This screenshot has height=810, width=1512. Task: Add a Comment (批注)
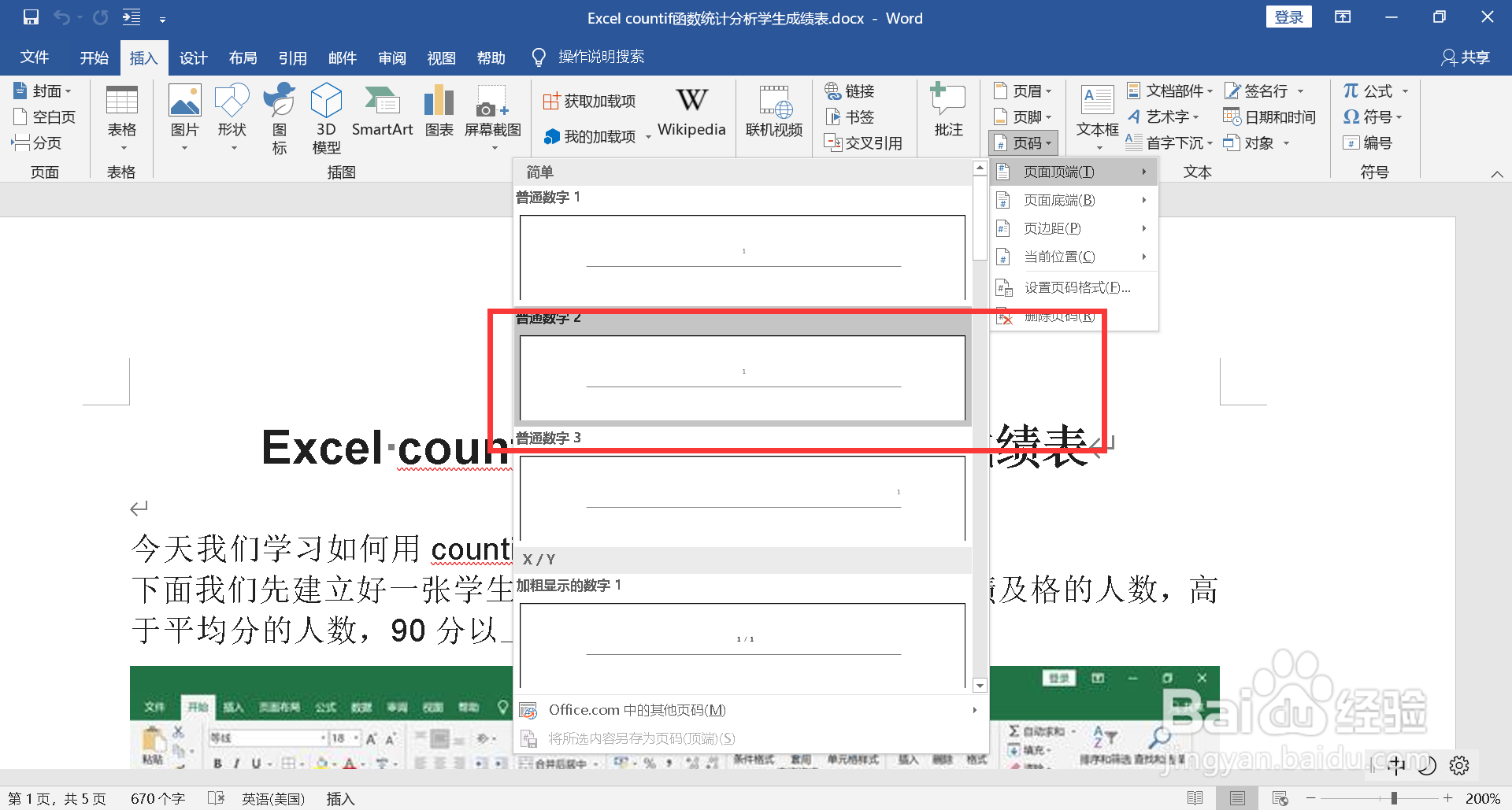pos(948,111)
